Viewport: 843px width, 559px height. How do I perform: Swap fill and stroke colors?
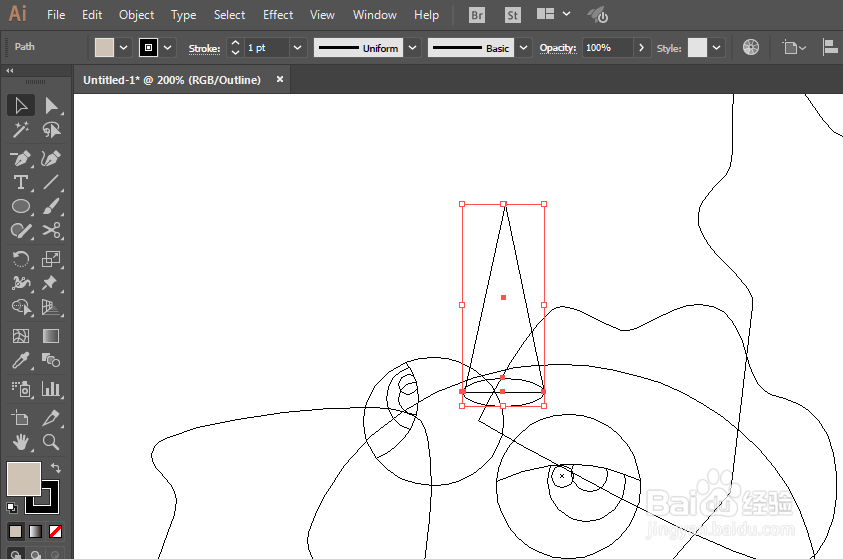click(55, 468)
